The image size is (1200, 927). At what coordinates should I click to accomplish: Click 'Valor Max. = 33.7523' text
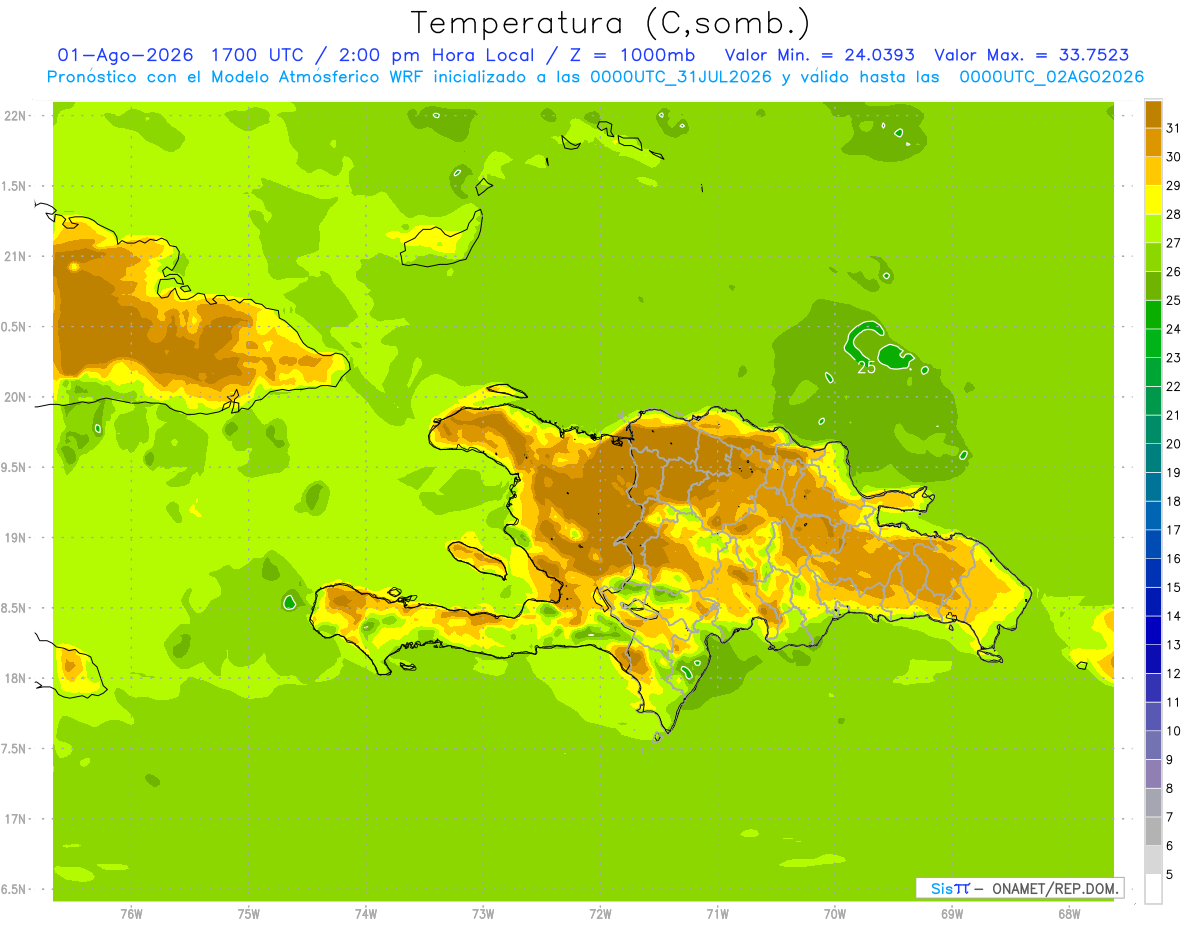1031,55
